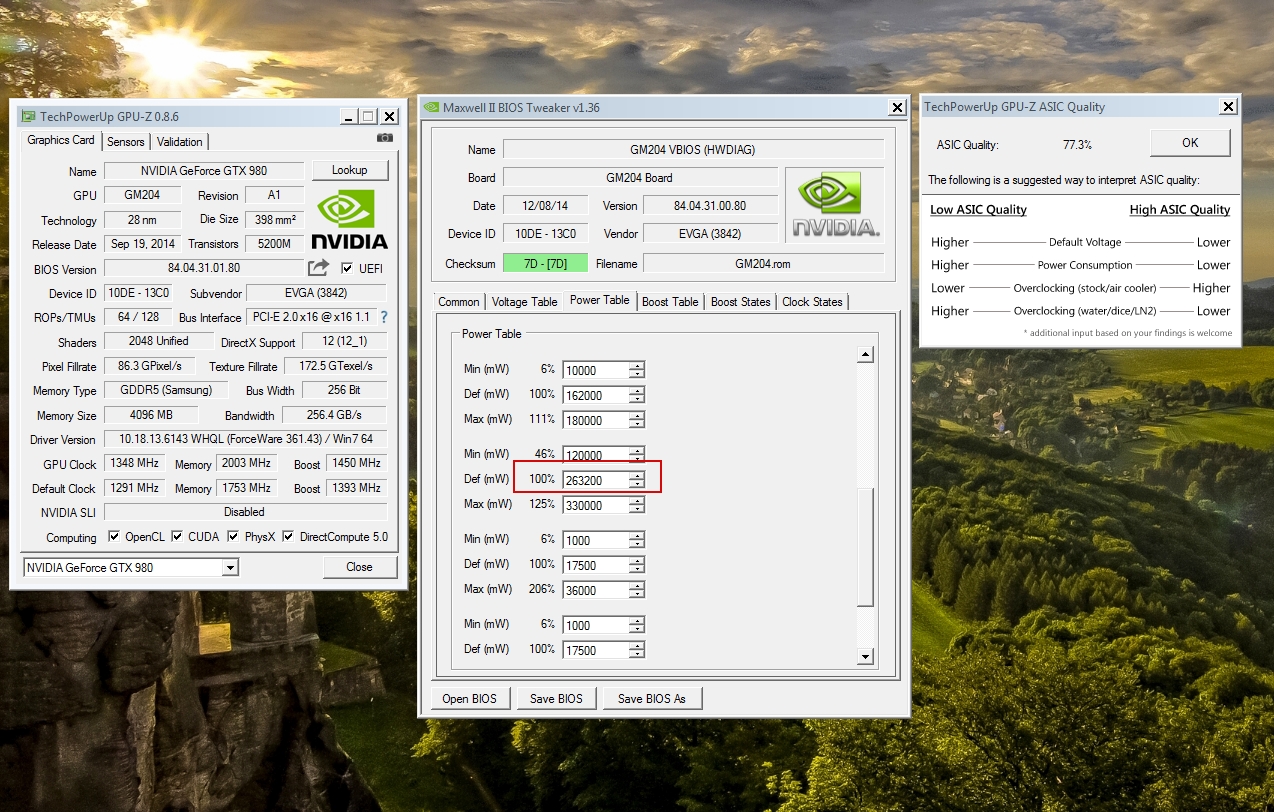Open the Clock States tab
Screen dimensions: 1274x812
[x=812, y=302]
